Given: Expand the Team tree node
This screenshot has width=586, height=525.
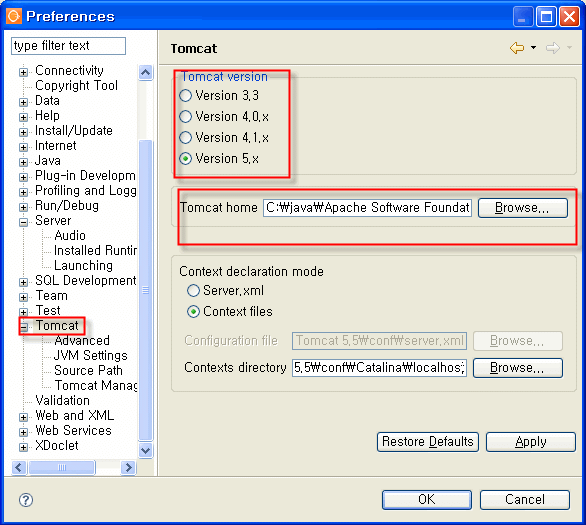Looking at the screenshot, I should click(x=23, y=297).
